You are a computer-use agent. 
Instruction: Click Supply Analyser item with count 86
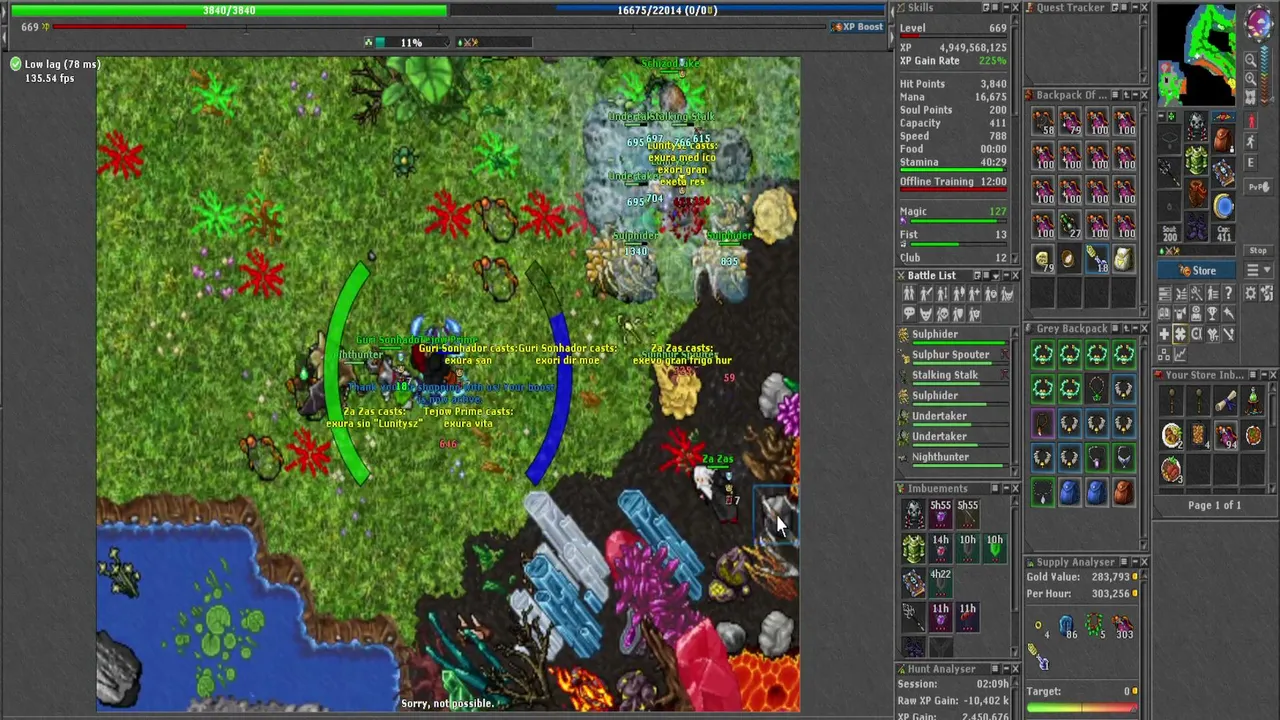coord(1068,627)
